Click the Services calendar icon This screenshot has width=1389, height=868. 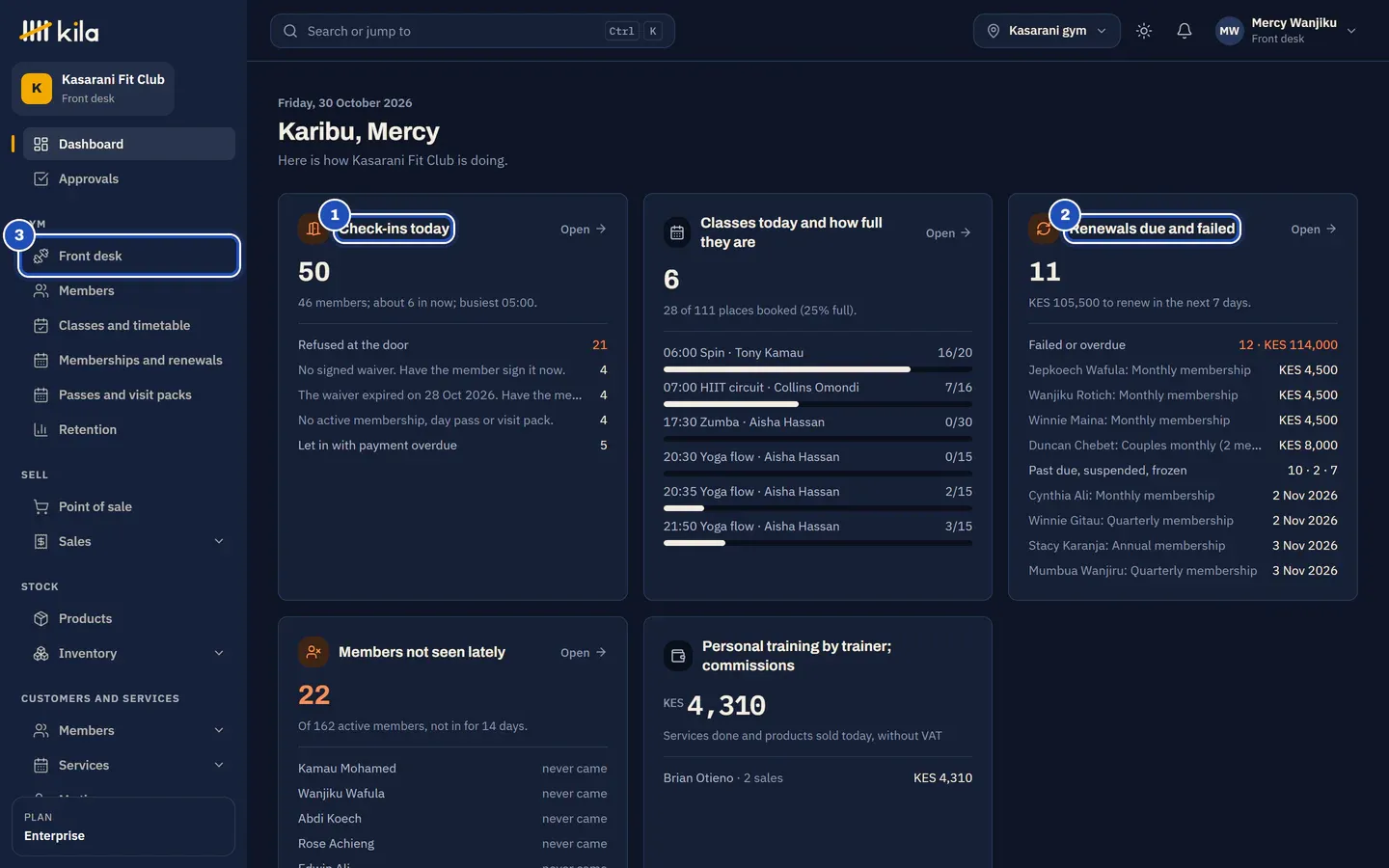pos(41,765)
